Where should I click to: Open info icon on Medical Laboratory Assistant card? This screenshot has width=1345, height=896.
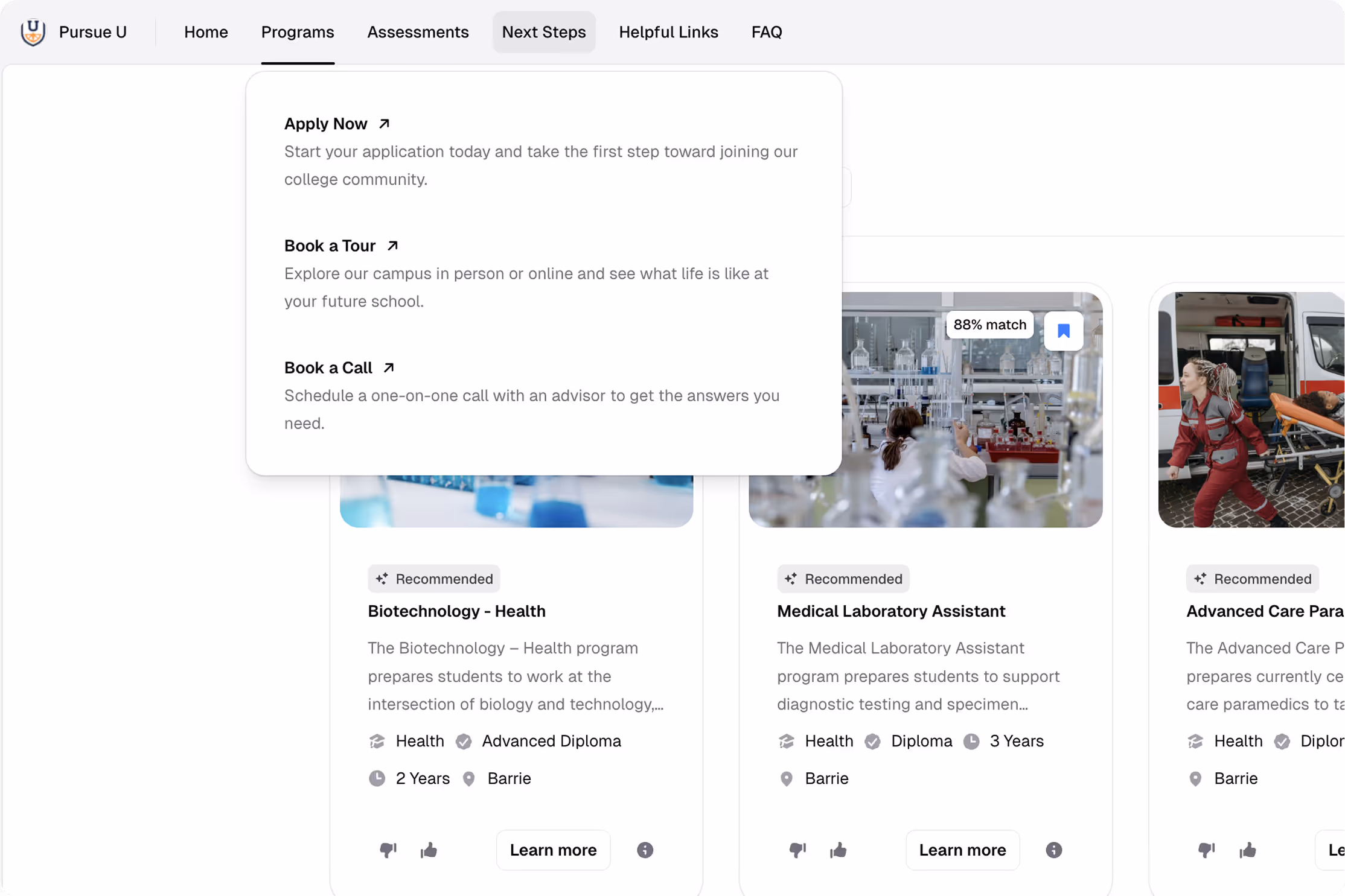click(x=1053, y=850)
